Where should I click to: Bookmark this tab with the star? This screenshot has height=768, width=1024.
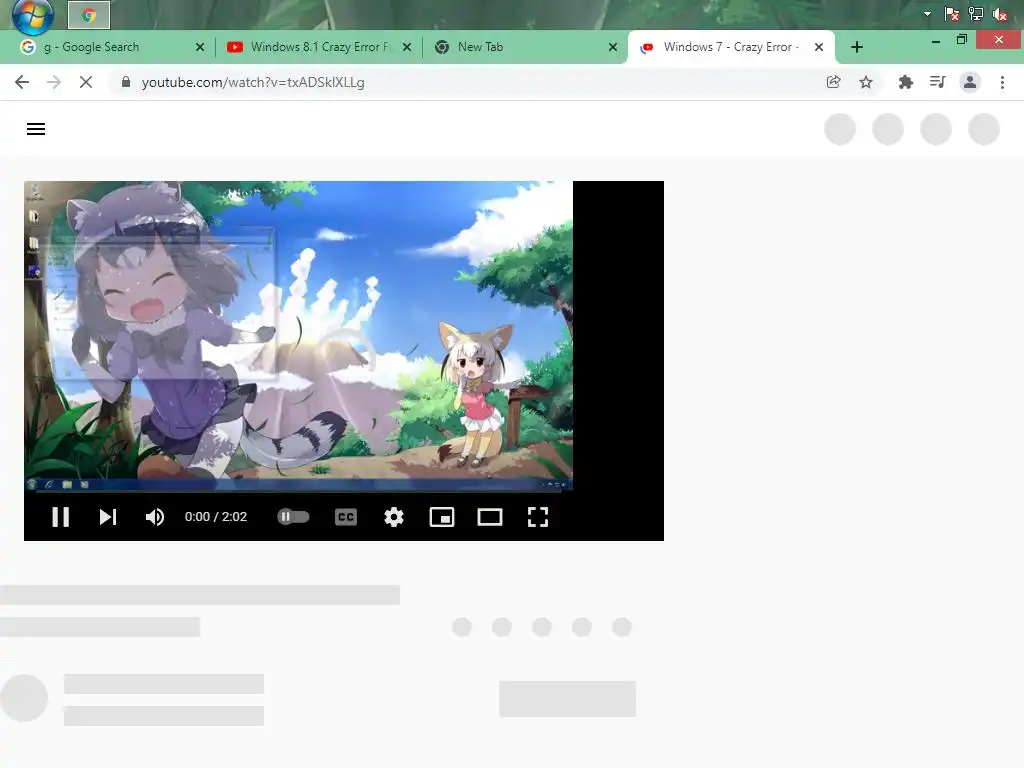pyautogui.click(x=866, y=82)
